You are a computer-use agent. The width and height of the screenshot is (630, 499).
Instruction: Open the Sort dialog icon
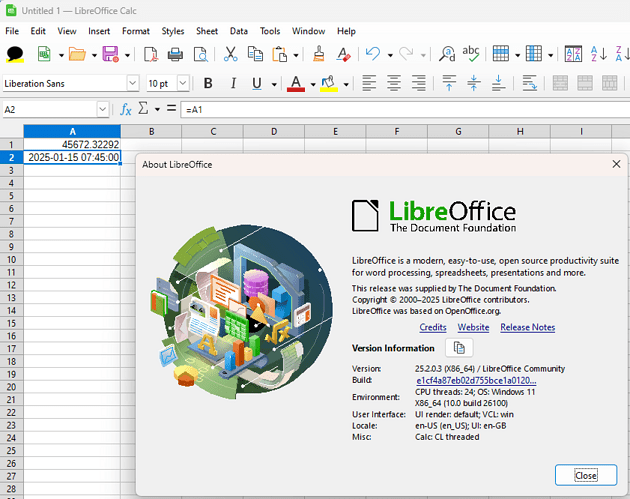[573, 54]
